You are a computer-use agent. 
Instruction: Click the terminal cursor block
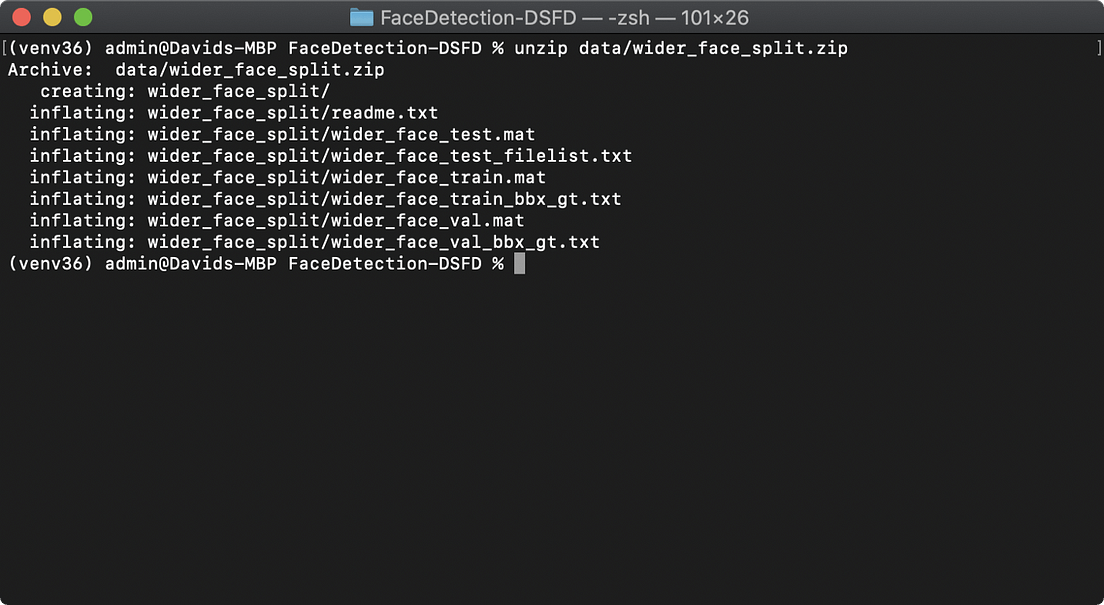pos(520,262)
